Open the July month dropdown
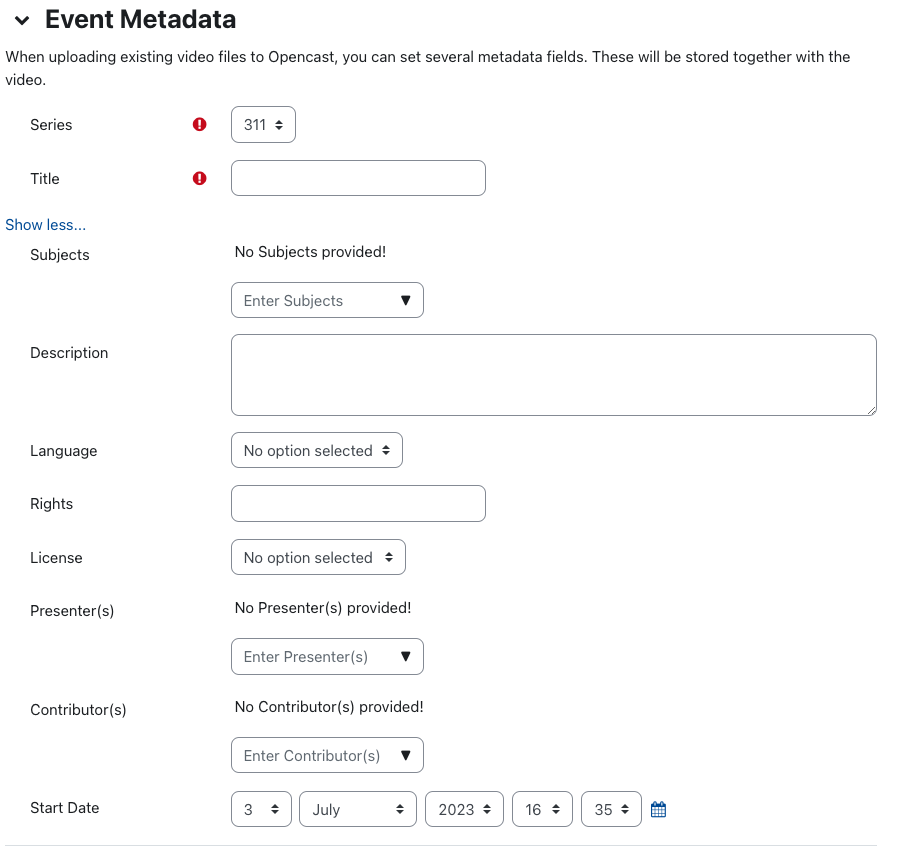This screenshot has width=908, height=855. (357, 808)
